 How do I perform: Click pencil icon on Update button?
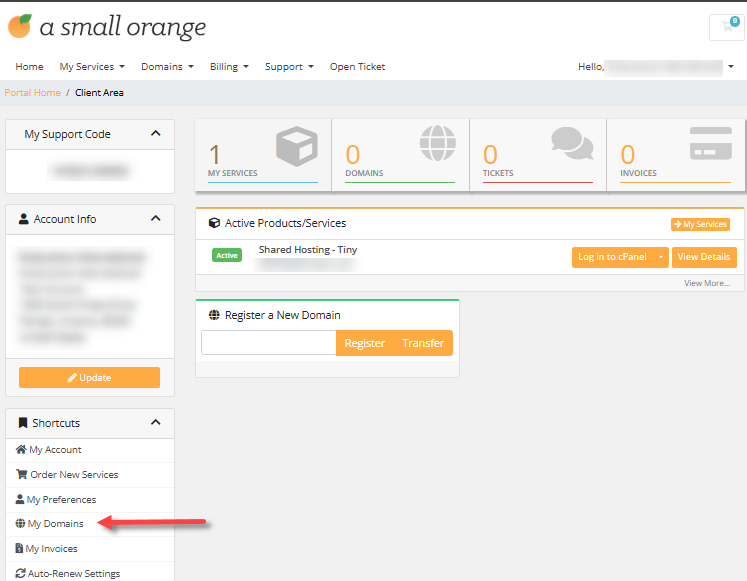72,378
